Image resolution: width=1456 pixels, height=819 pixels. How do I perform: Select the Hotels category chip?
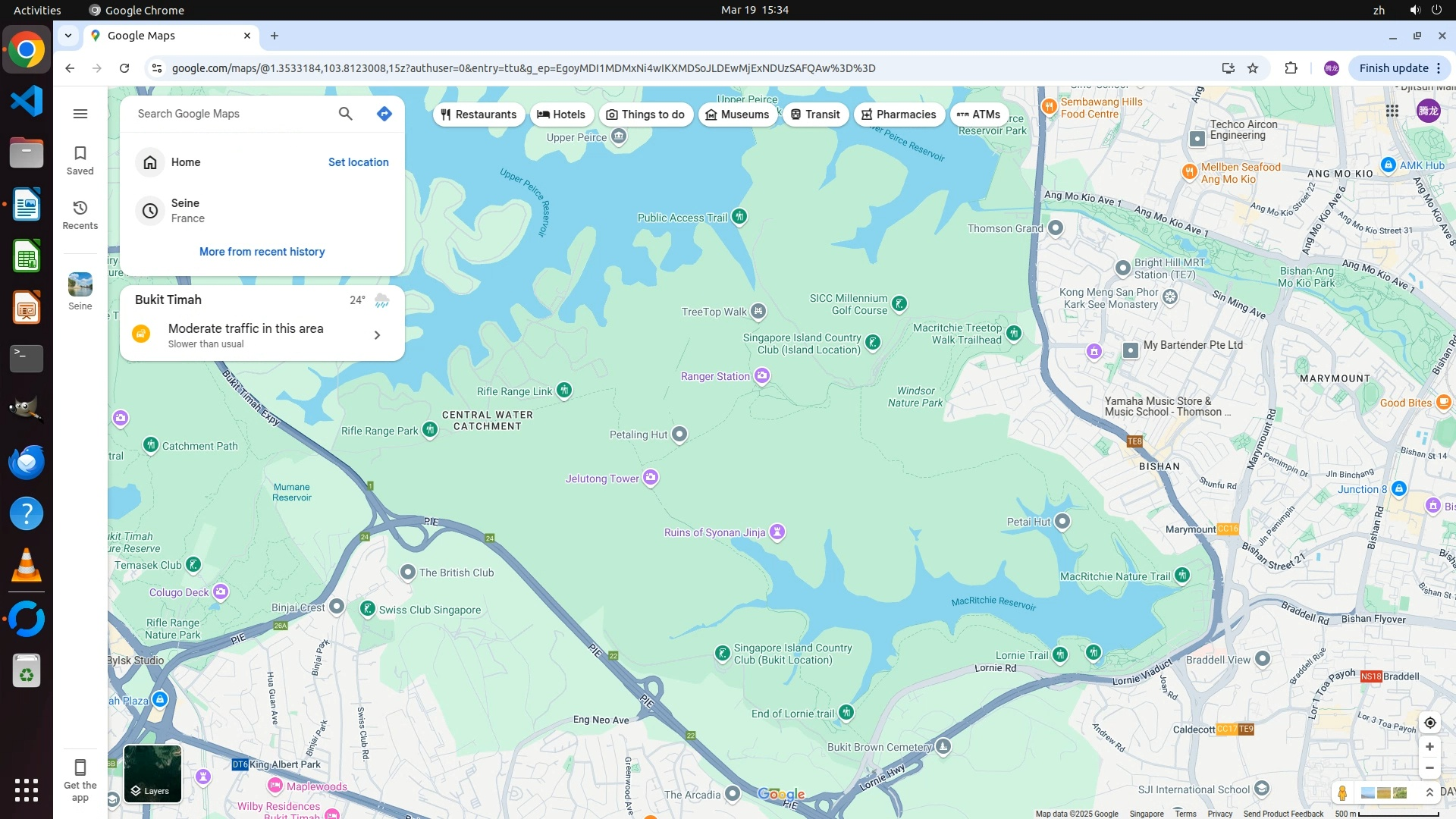(x=561, y=115)
